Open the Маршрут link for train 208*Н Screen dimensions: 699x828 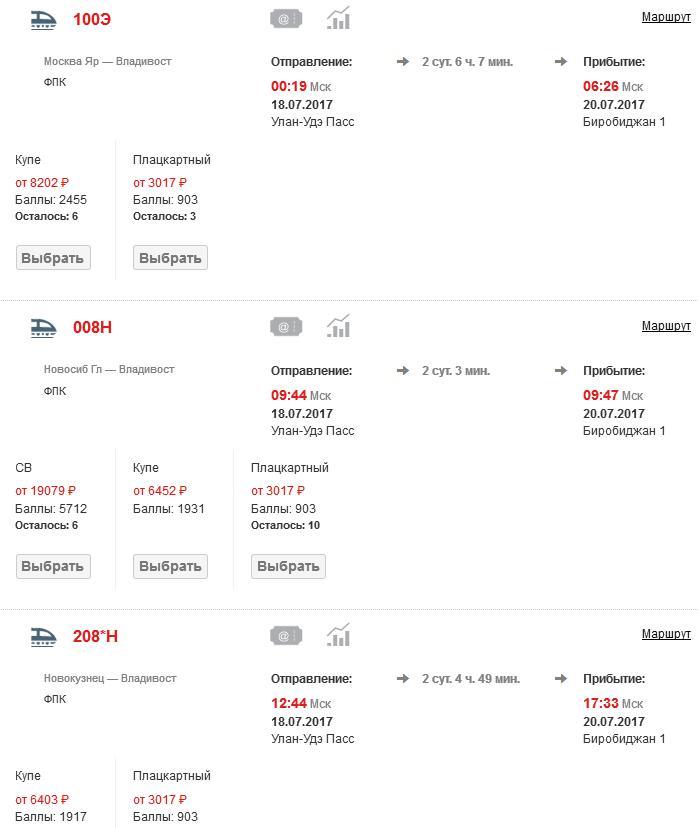click(x=666, y=634)
